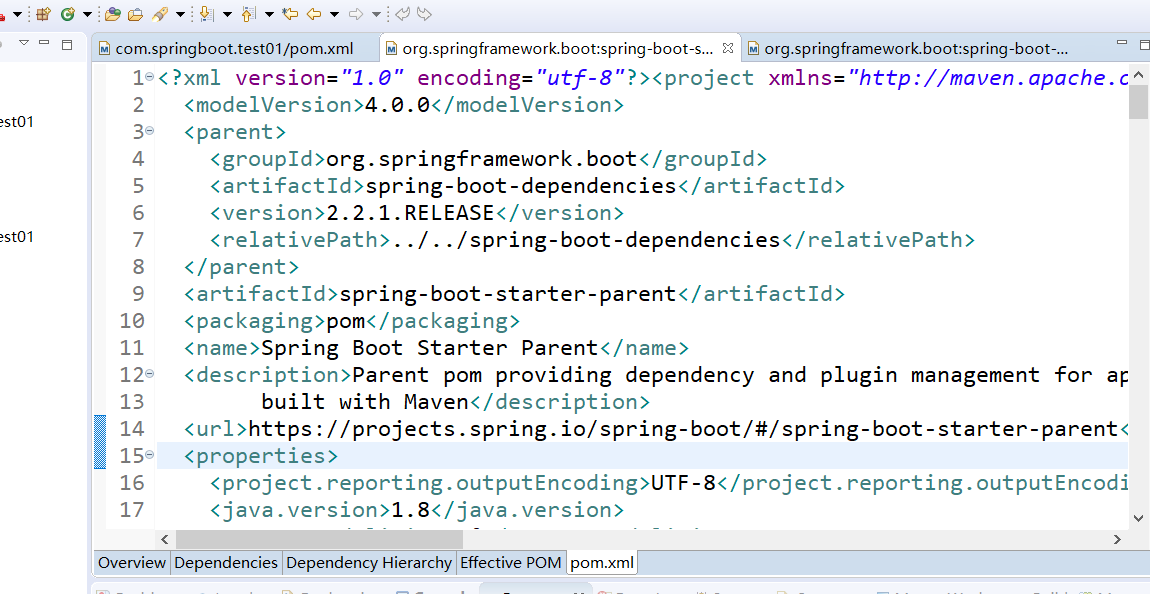1150x594 pixels.
Task: Click the vertical scrollbar thumb
Action: (x=1138, y=101)
